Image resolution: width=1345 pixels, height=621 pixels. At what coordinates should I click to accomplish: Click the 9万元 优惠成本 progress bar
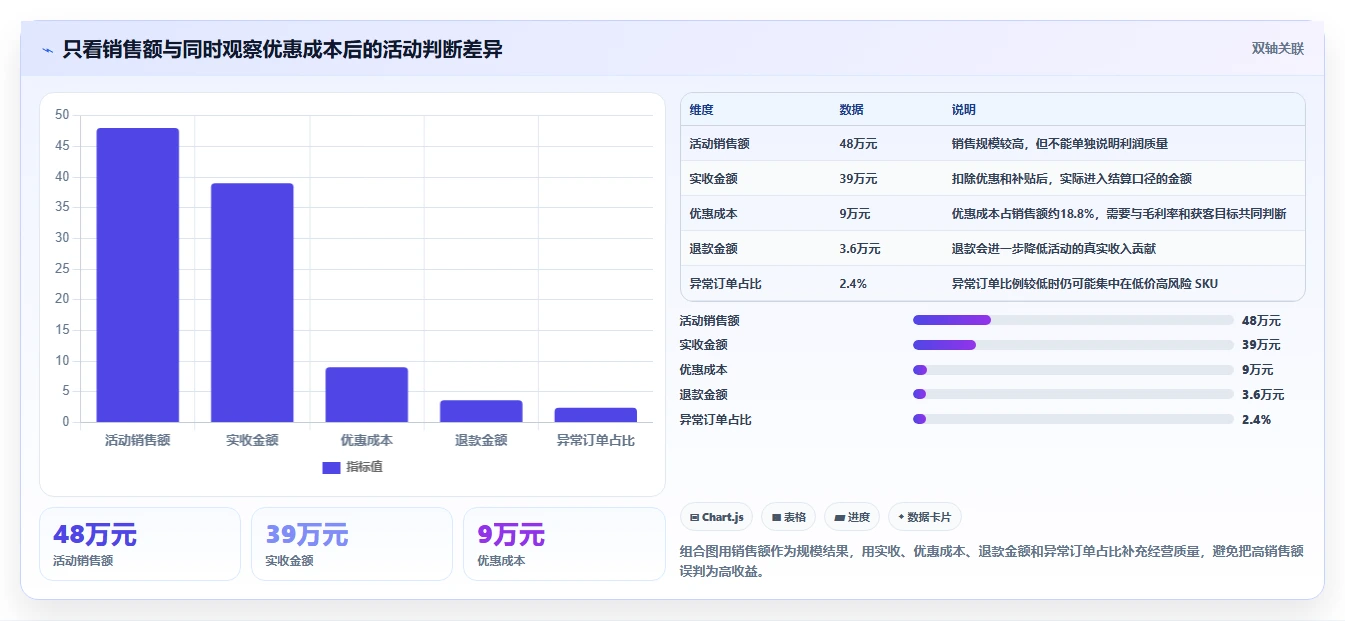coord(1073,369)
